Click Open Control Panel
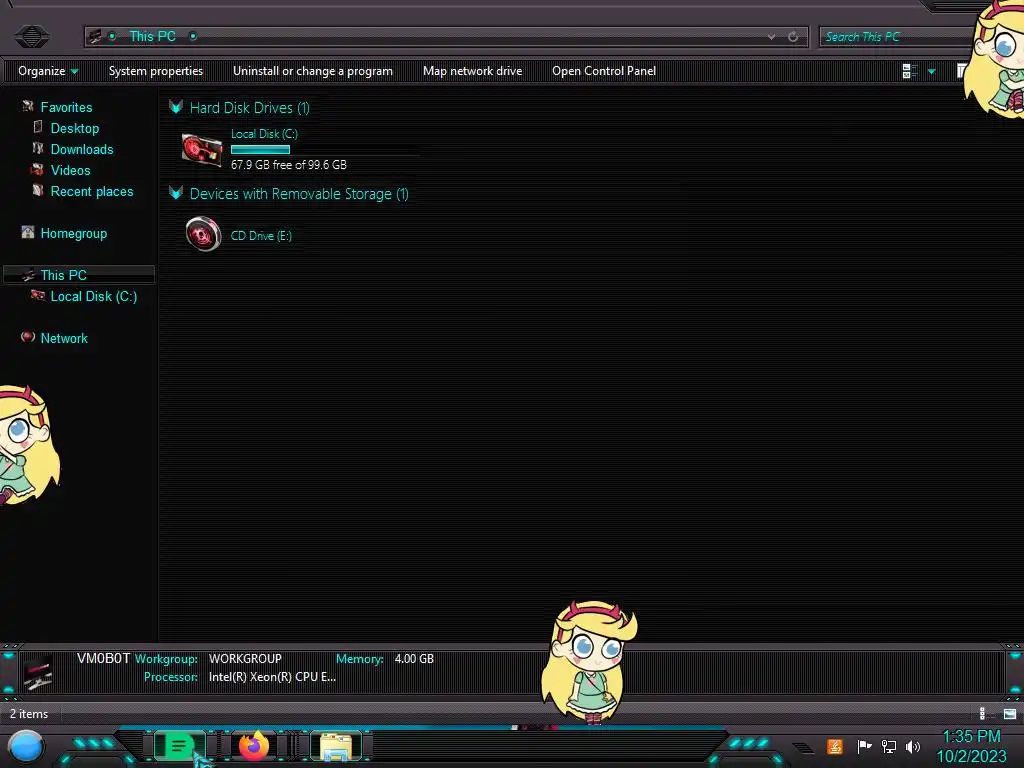This screenshot has height=768, width=1024. [x=603, y=71]
